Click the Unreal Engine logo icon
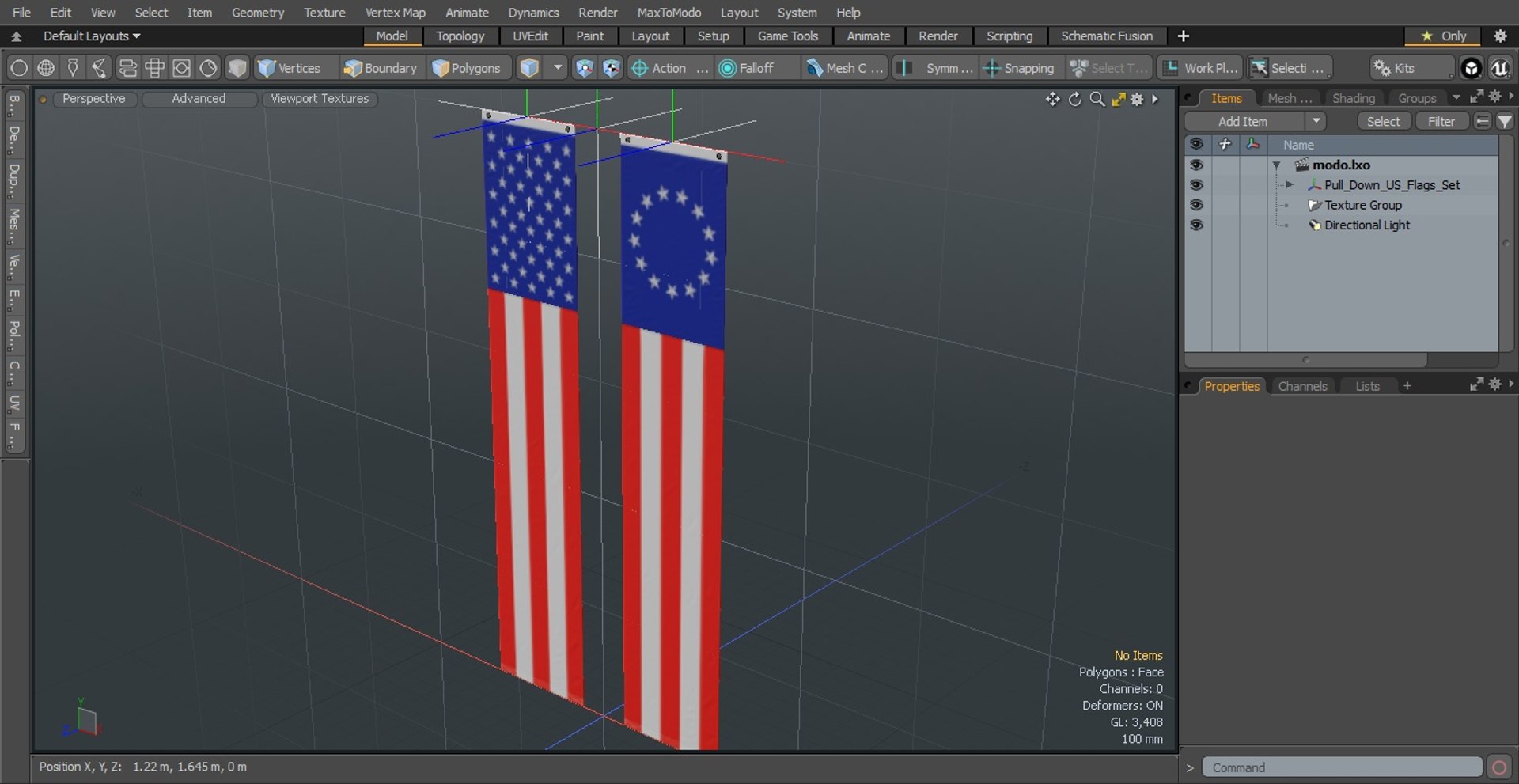Screen dimensions: 1519x784 [x=1499, y=68]
